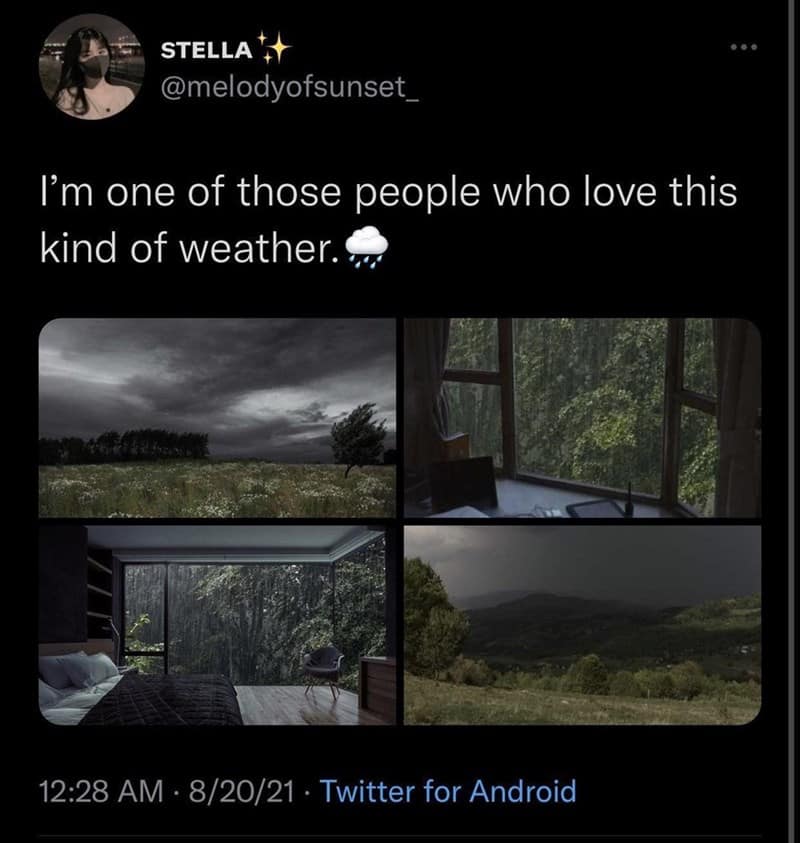Open the Twitter for Android link
Image resolution: width=800 pixels, height=843 pixels.
tap(450, 792)
